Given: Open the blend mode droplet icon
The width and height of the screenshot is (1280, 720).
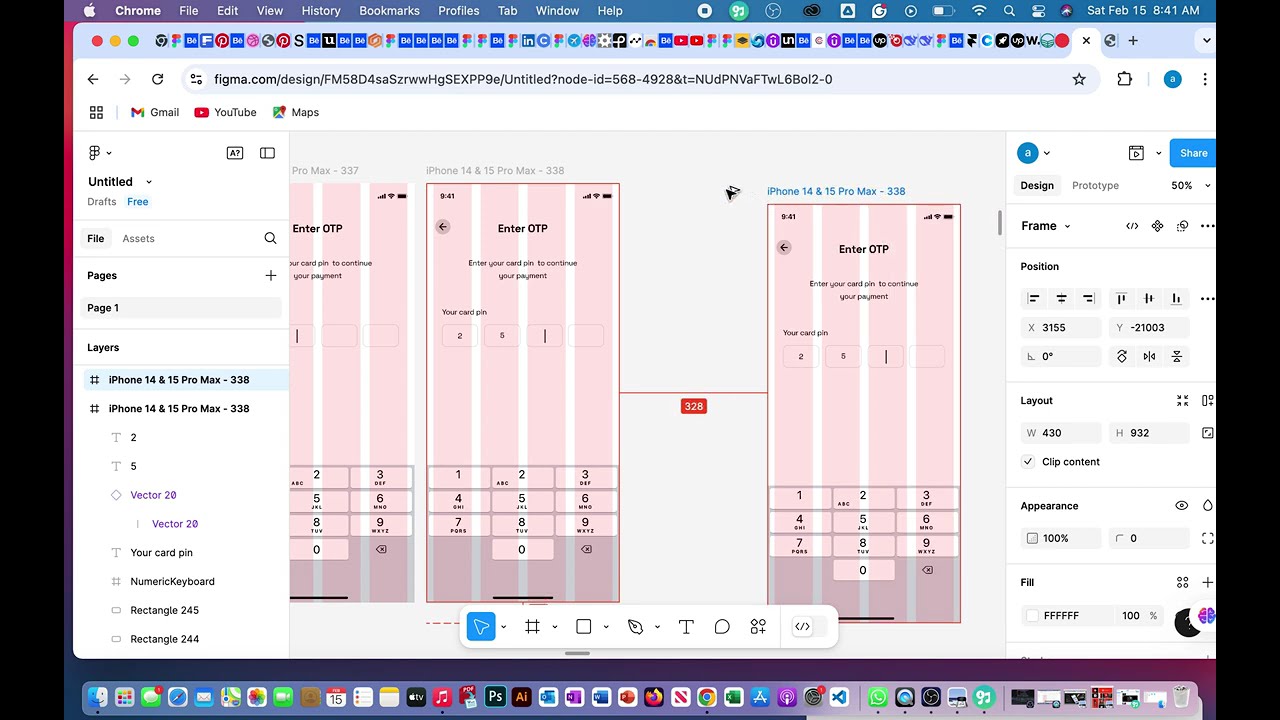Looking at the screenshot, I should 1207,506.
